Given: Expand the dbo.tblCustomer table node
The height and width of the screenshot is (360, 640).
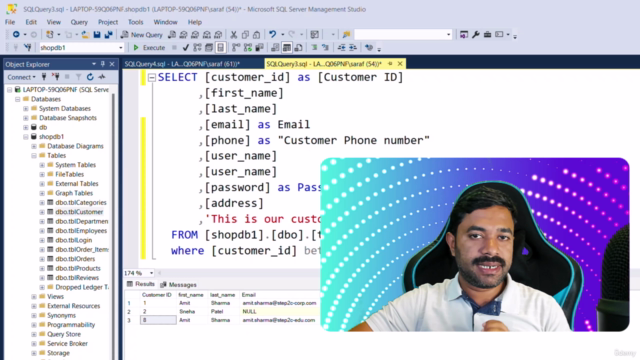Looking at the screenshot, I should pos(42,212).
